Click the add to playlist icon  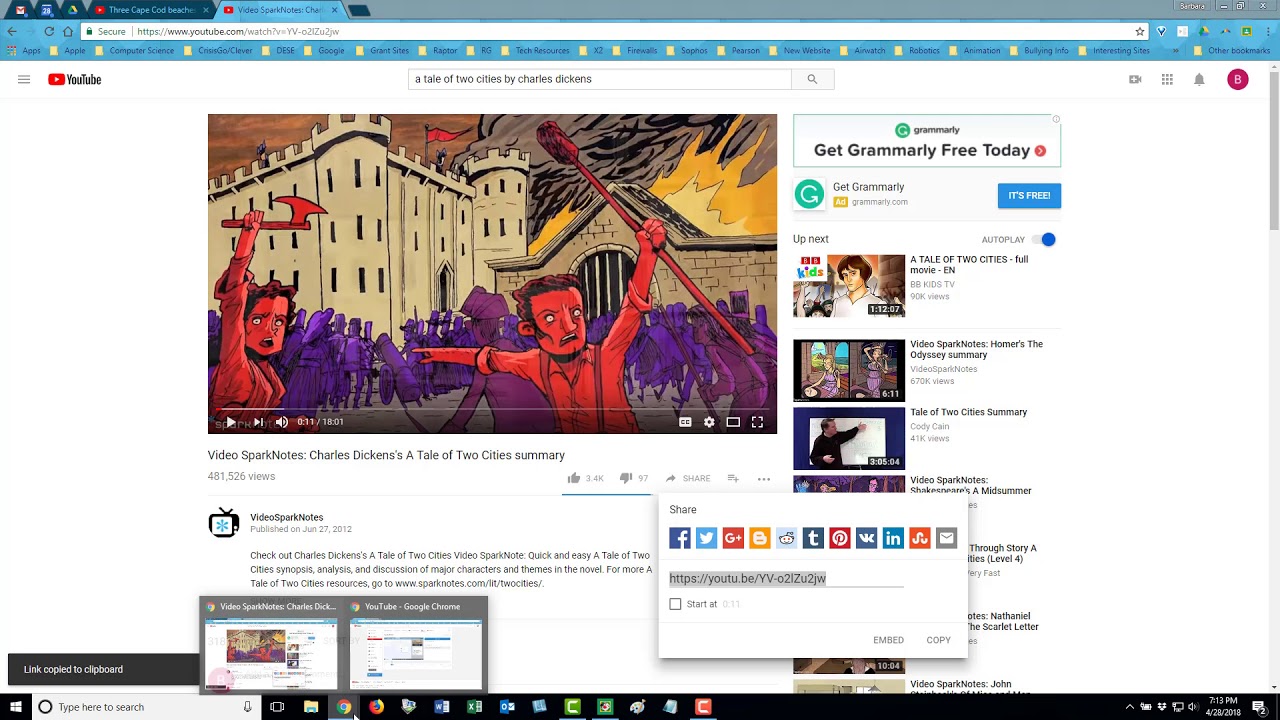click(733, 478)
